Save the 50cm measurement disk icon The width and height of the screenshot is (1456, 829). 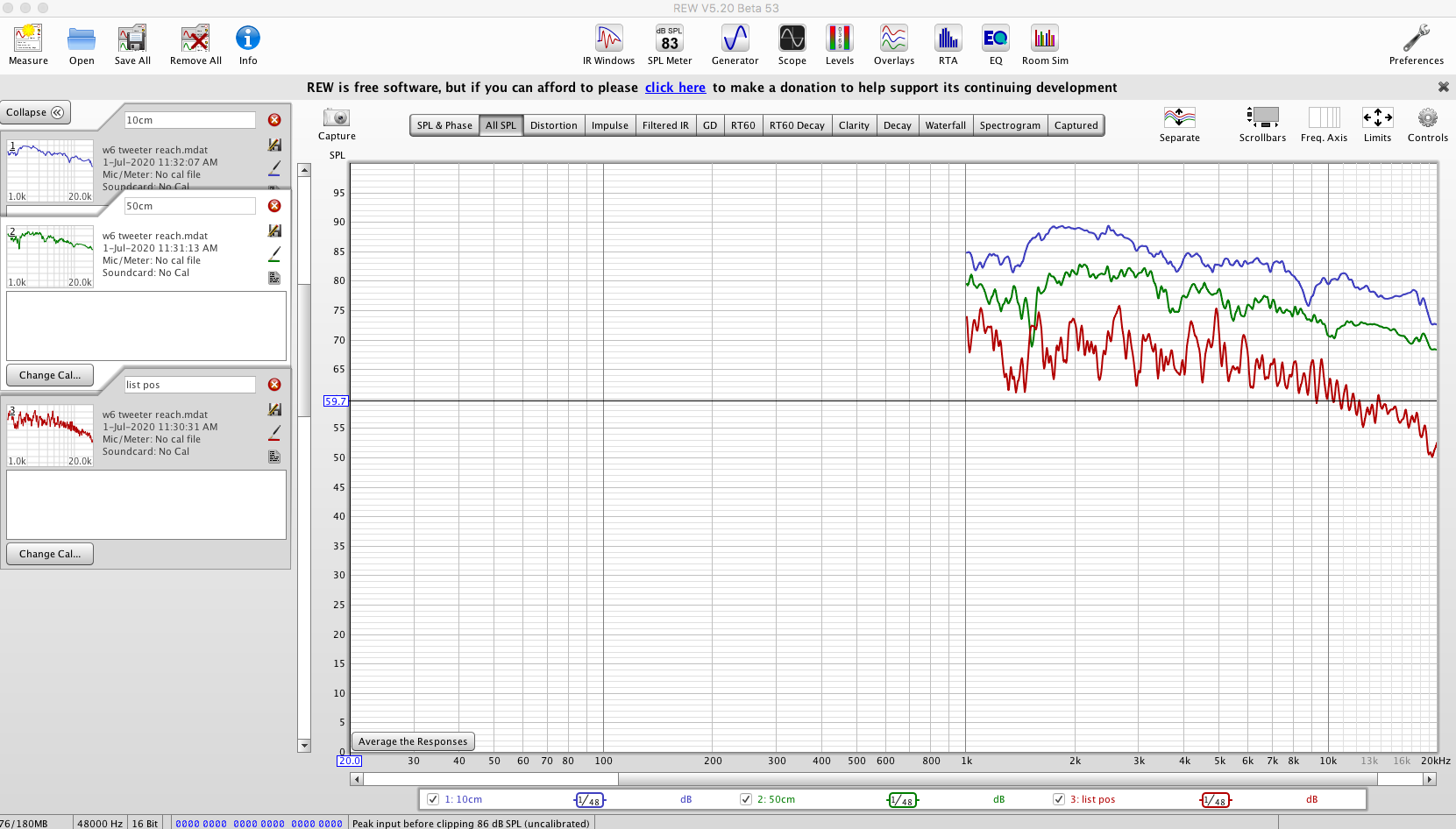(x=274, y=230)
